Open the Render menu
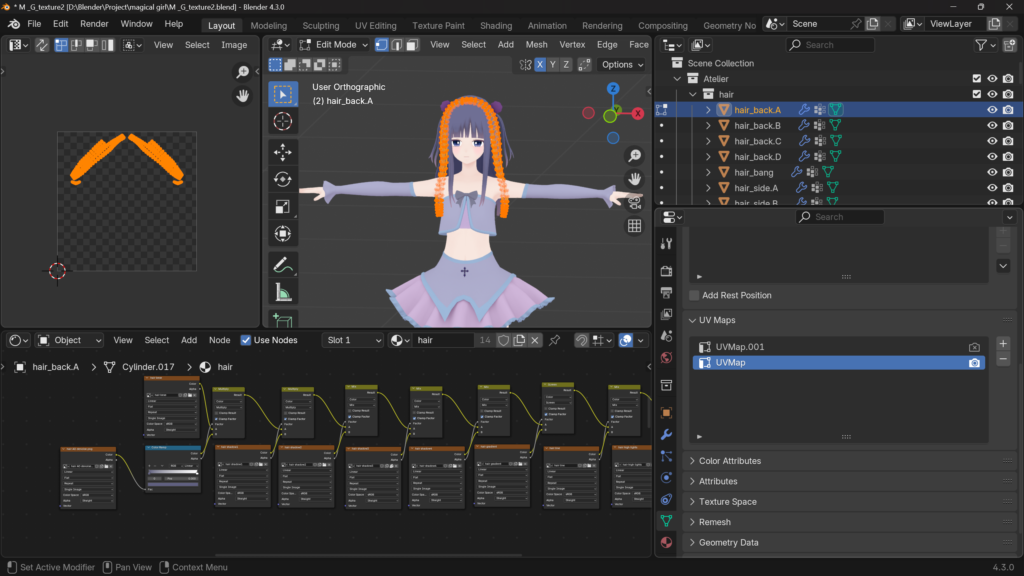1024x576 pixels. (x=94, y=23)
